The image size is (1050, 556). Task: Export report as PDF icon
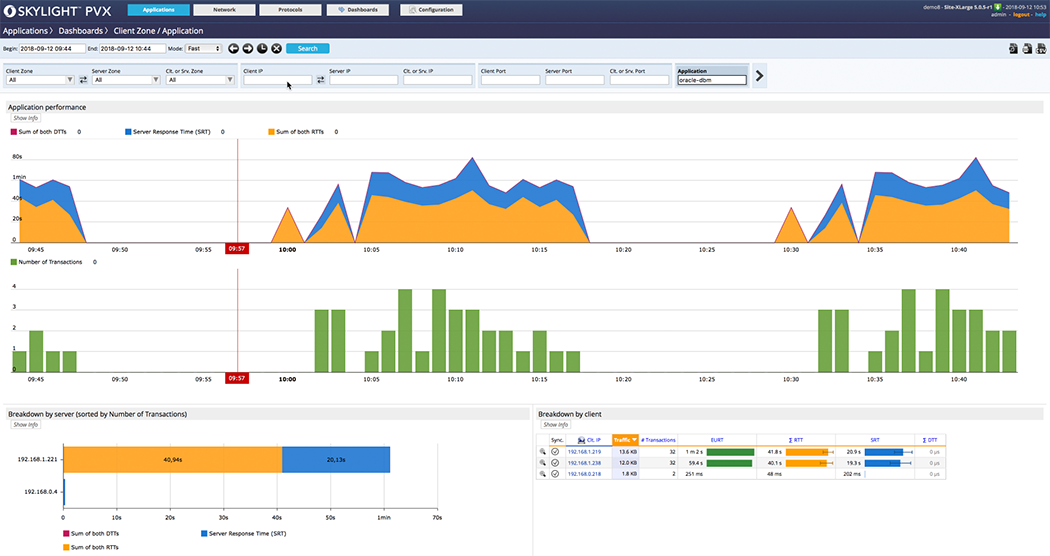tap(1013, 48)
